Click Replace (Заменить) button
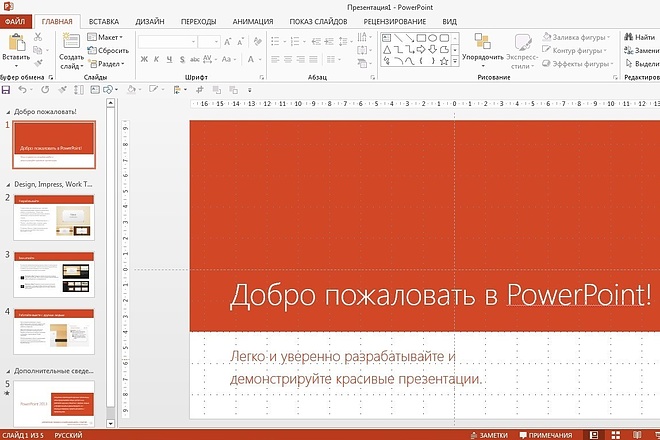The width and height of the screenshot is (660, 440). pos(642,51)
